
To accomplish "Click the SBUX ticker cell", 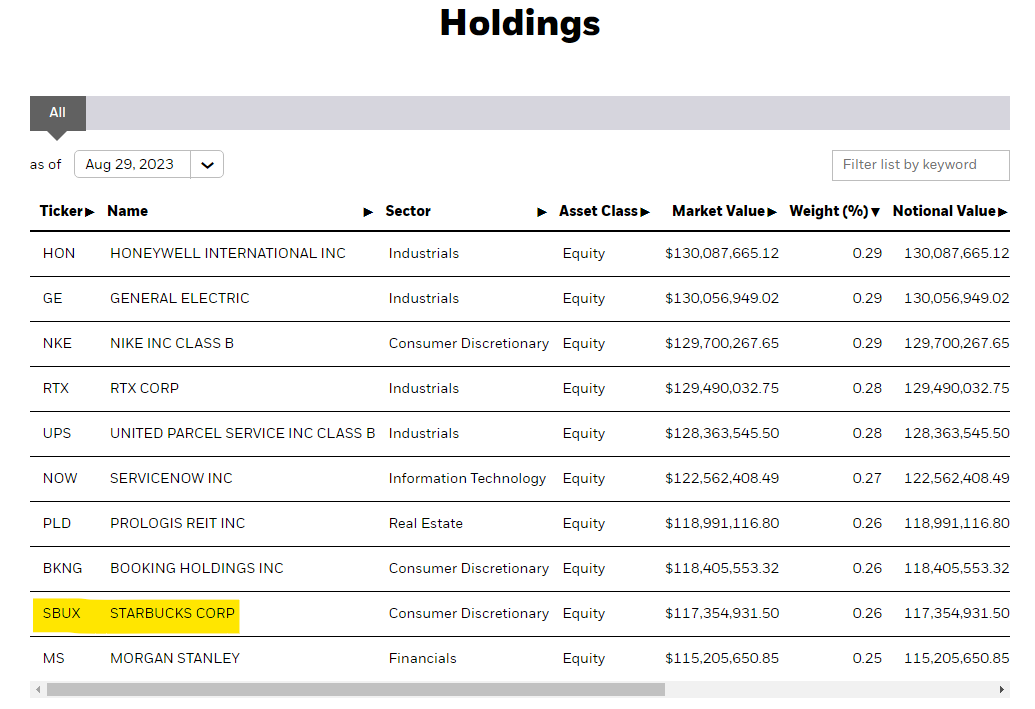I will point(61,613).
